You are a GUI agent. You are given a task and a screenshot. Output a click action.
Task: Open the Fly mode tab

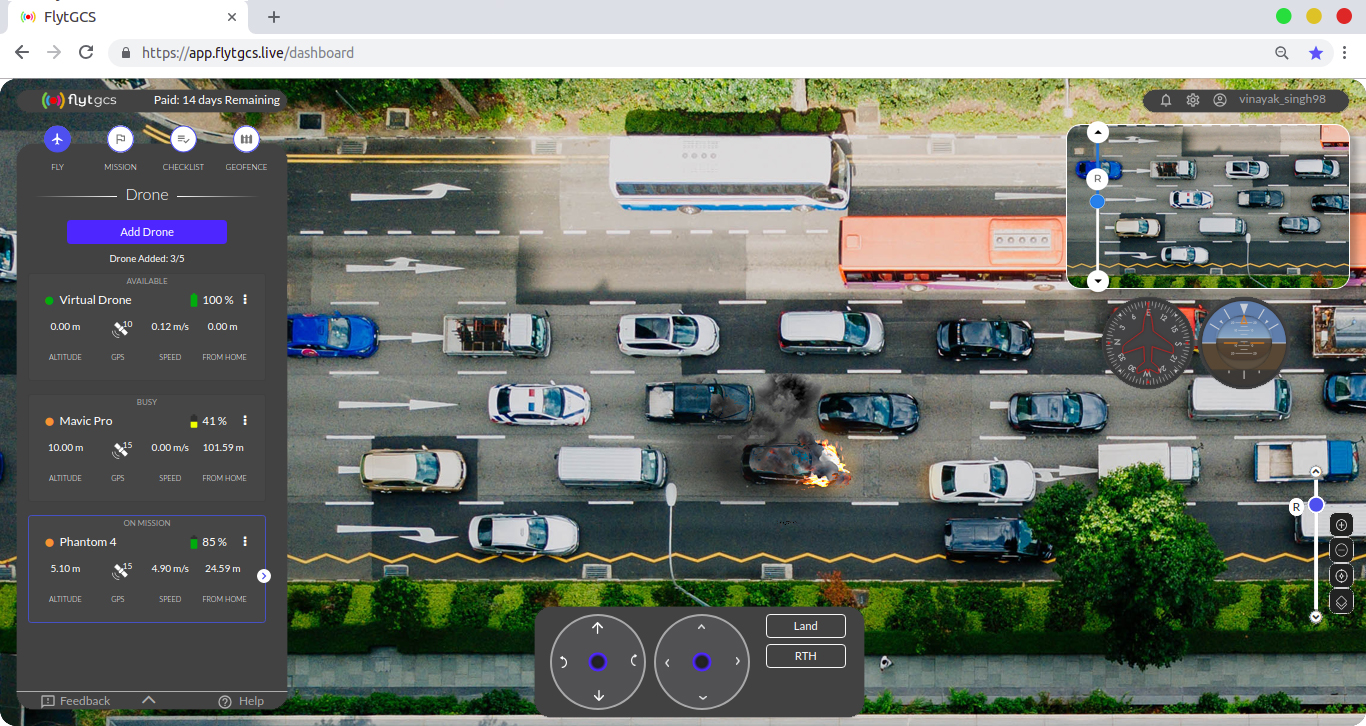point(57,139)
